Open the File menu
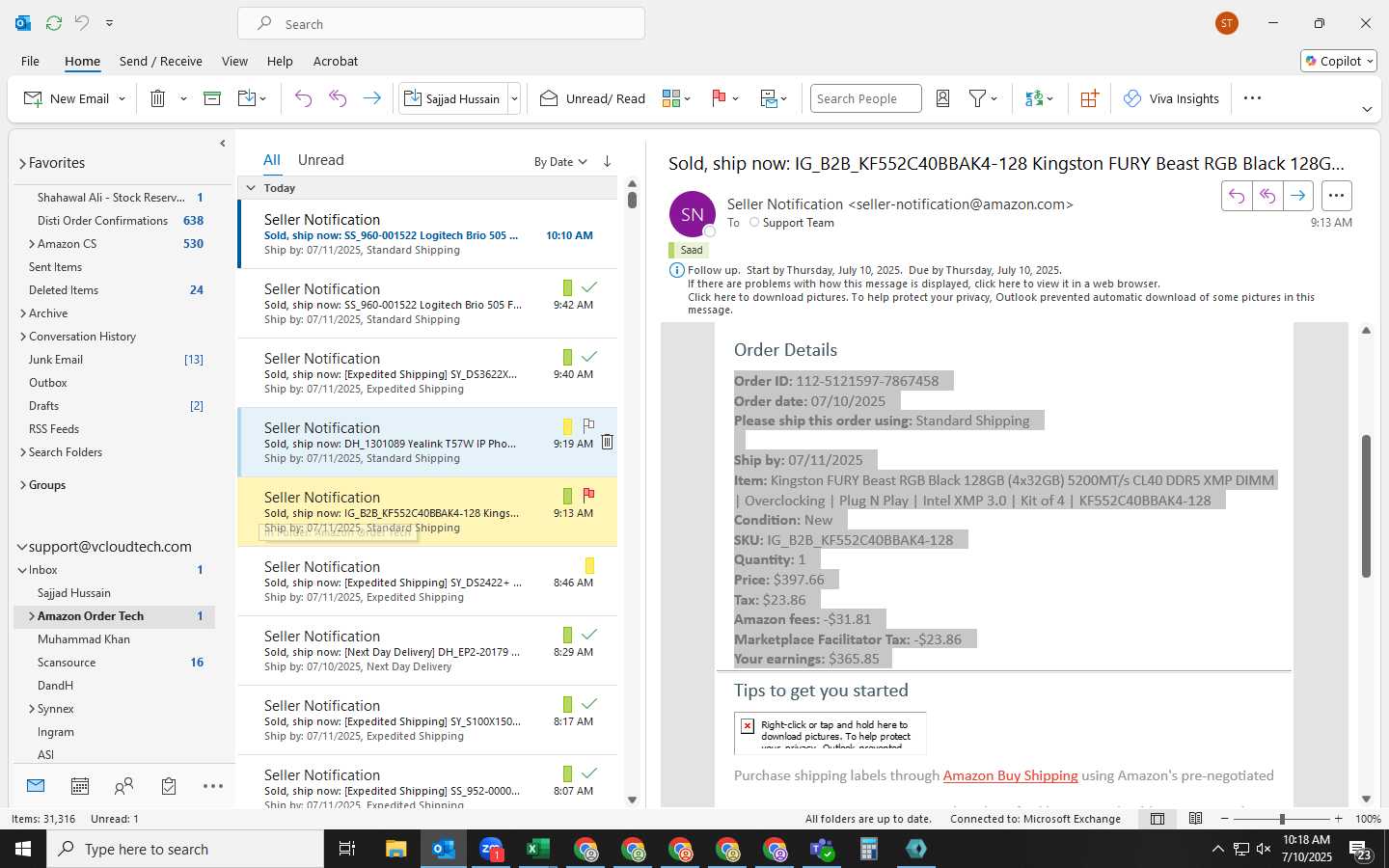The height and width of the screenshot is (868, 1389). [31, 61]
